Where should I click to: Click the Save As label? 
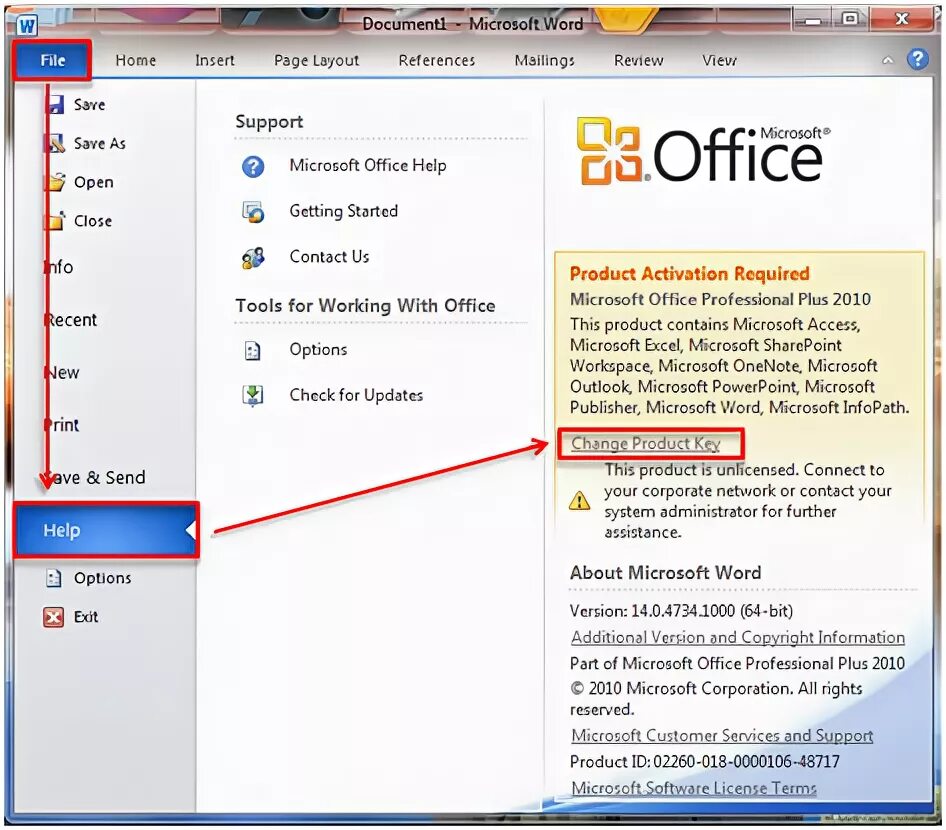click(x=100, y=144)
